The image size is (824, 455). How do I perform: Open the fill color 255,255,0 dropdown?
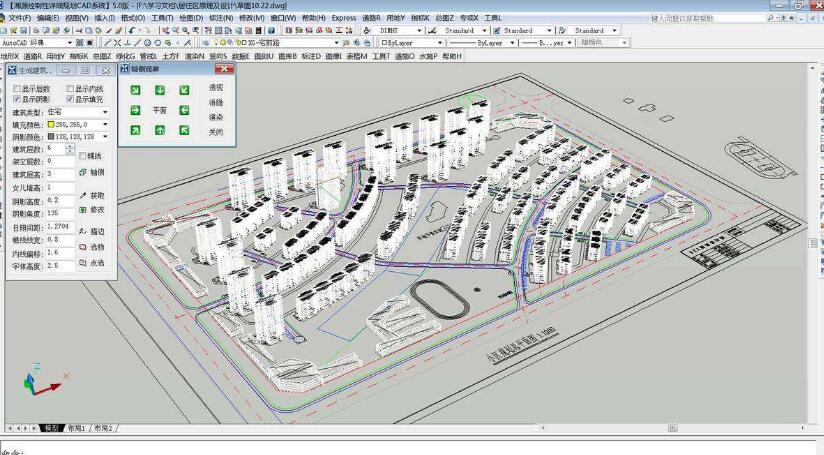(x=78, y=125)
